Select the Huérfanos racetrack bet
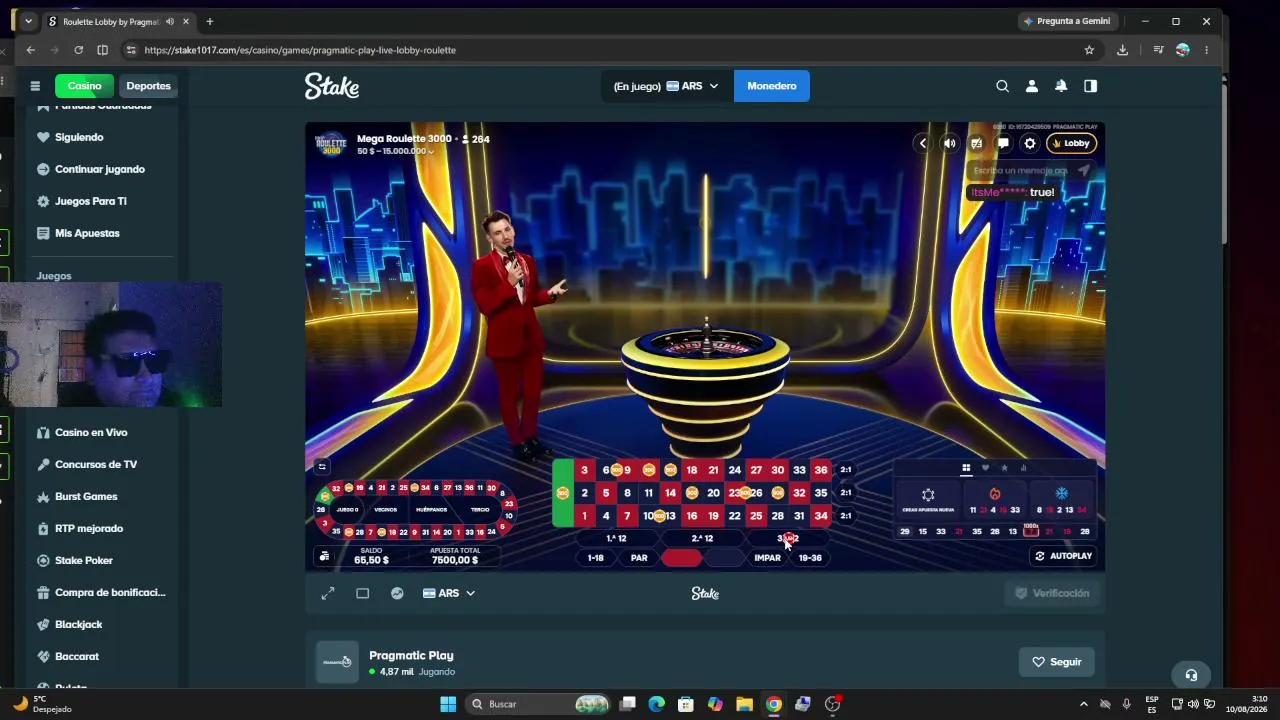 tap(431, 510)
